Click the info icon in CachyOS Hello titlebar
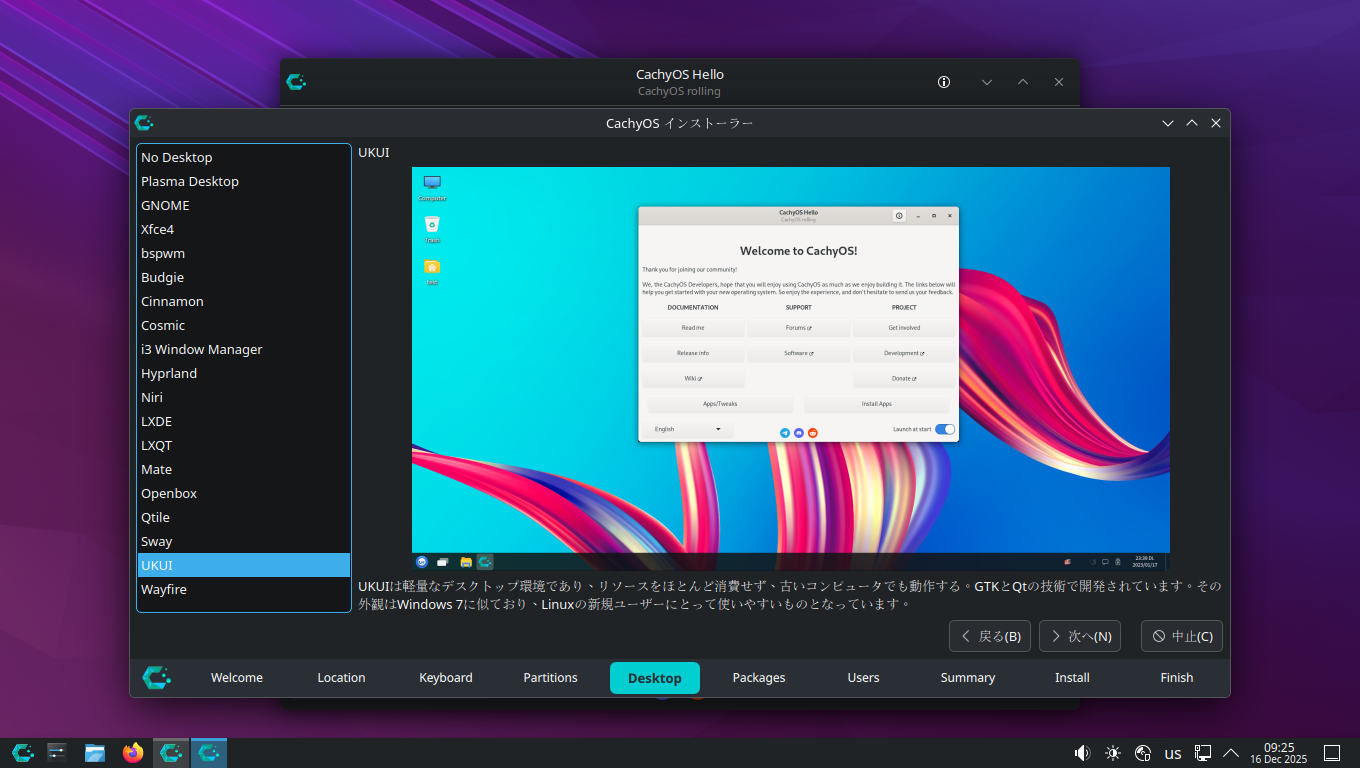The width and height of the screenshot is (1360, 768). 944,82
